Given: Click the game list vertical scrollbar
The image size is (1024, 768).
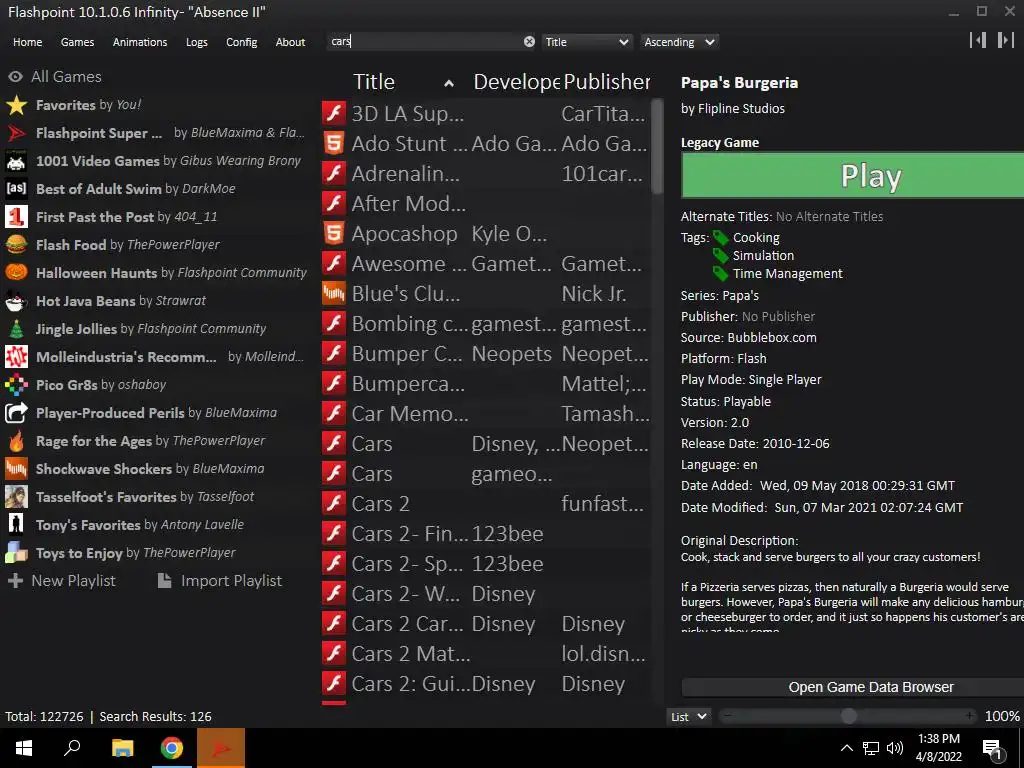Looking at the screenshot, I should 657,147.
